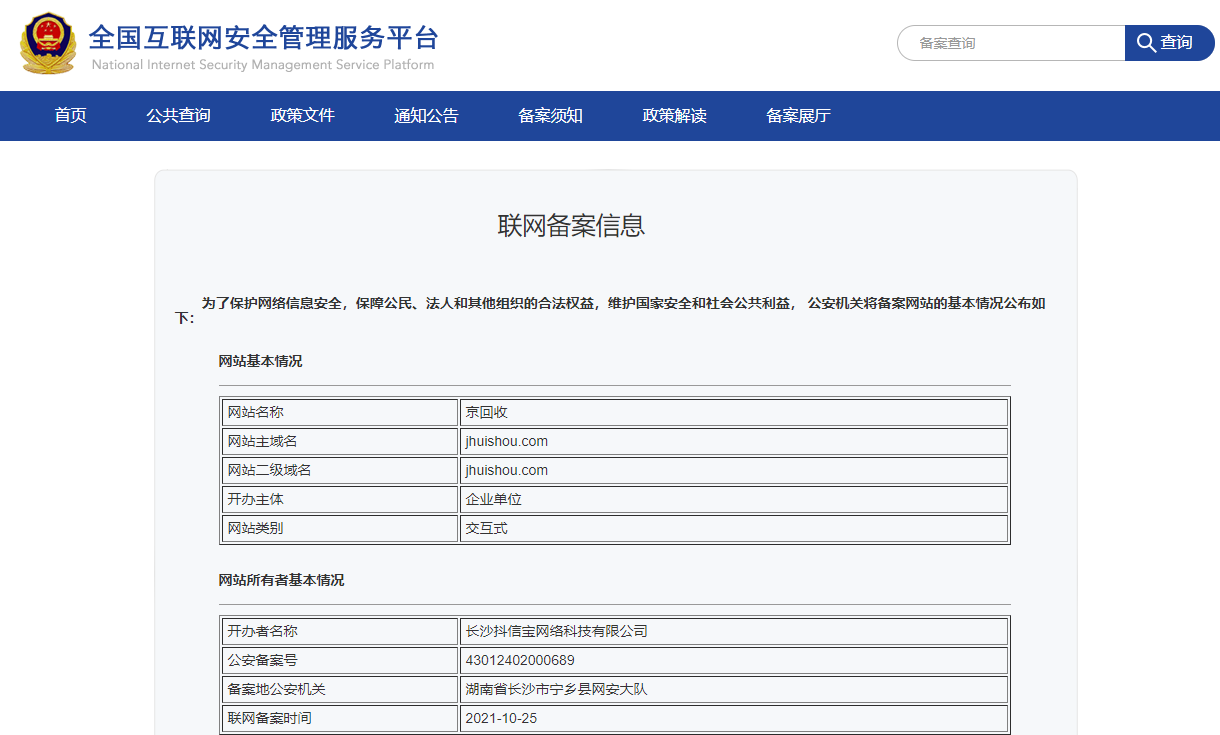Open the 备案展厅 navigation item
Image resolution: width=1220 pixels, height=735 pixels.
coord(798,116)
